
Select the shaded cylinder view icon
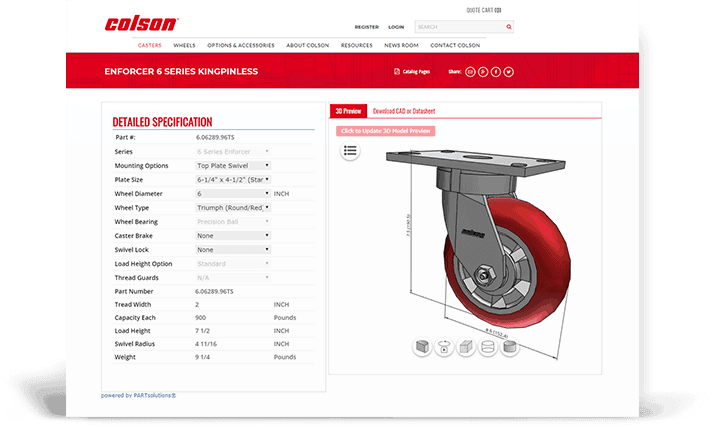509,347
